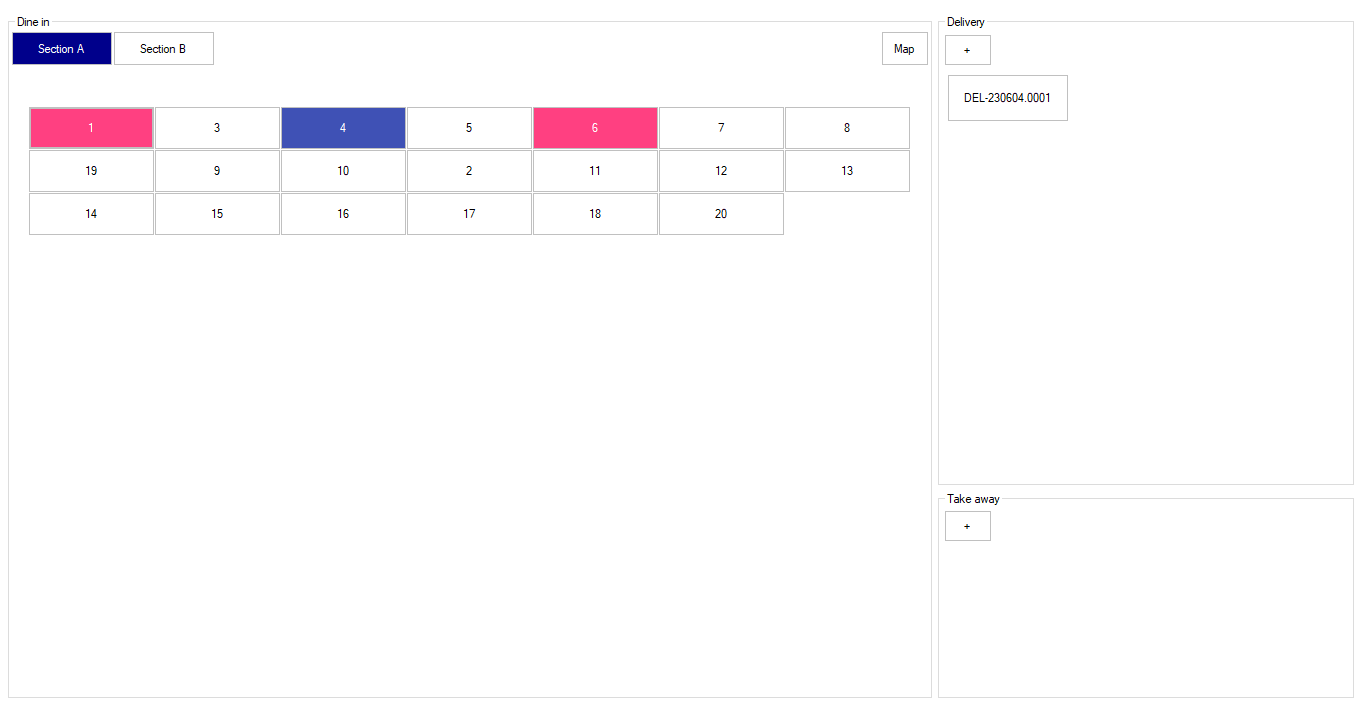This screenshot has height=704, width=1359.
Task: Click table 15
Action: (x=217, y=214)
